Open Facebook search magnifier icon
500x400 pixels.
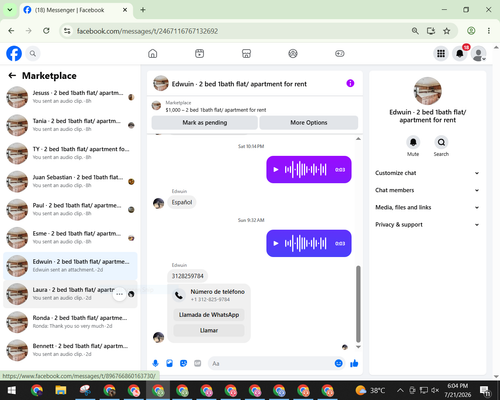pos(33,53)
